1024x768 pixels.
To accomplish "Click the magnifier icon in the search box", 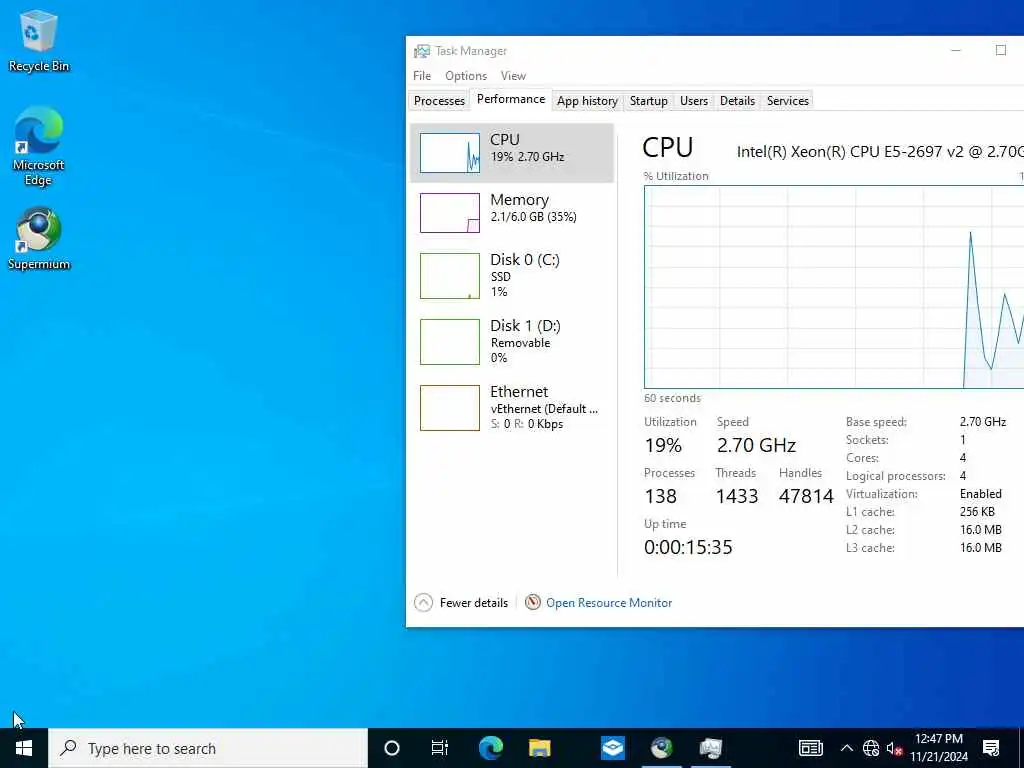I will click(x=68, y=748).
